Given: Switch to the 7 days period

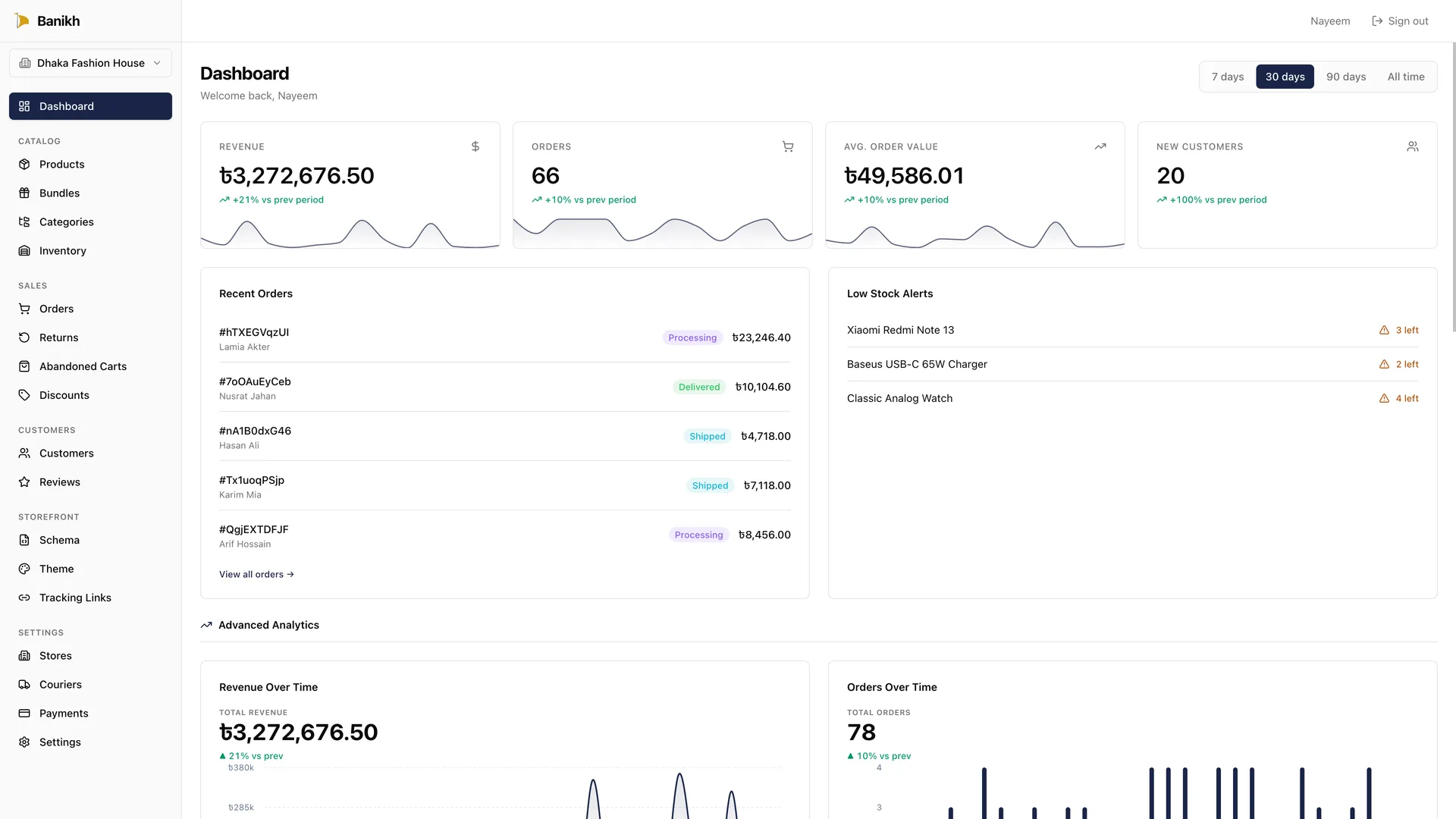Looking at the screenshot, I should click(x=1228, y=77).
